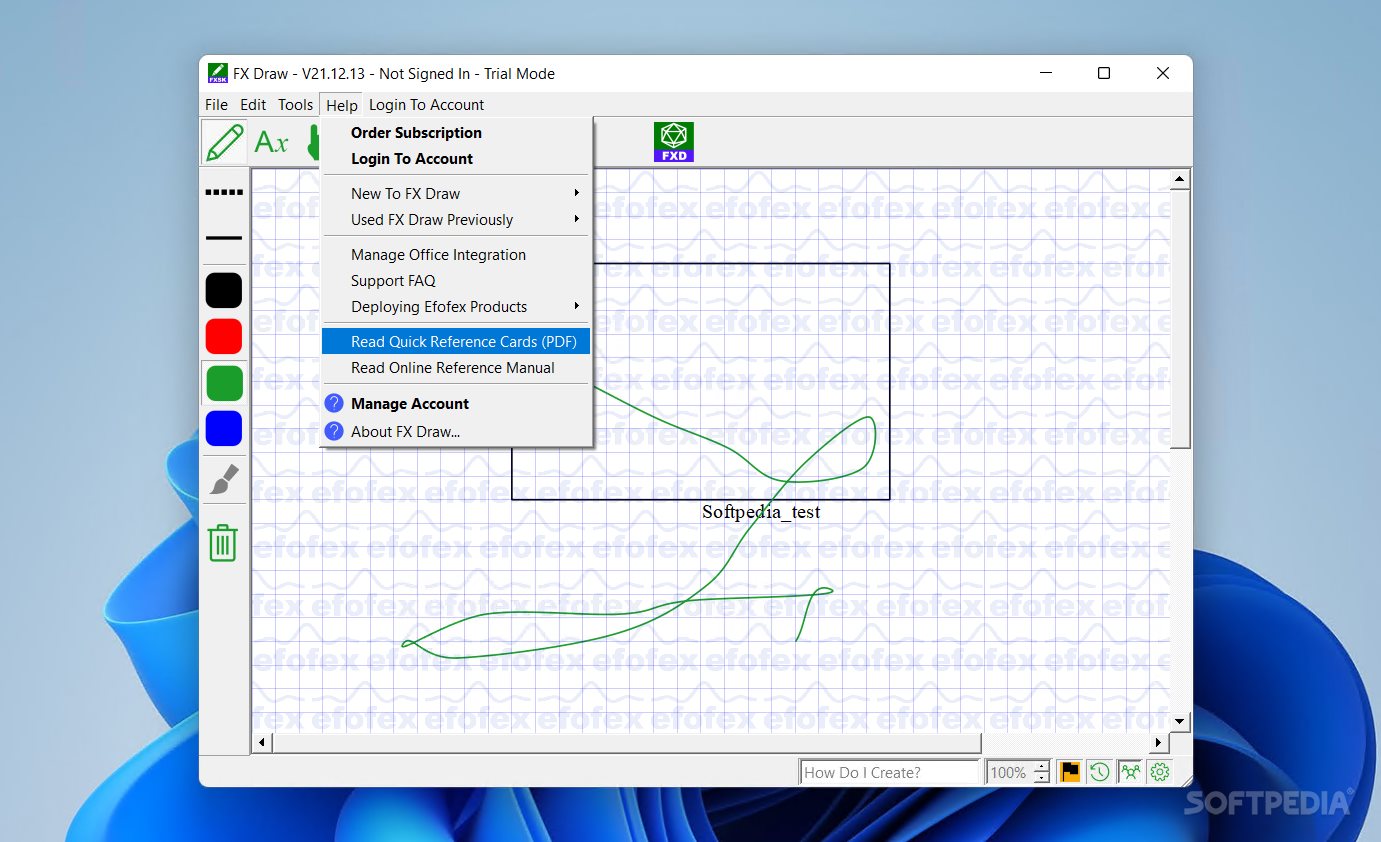1381x842 pixels.
Task: Click the green trash can delete icon
Action: pos(223,543)
